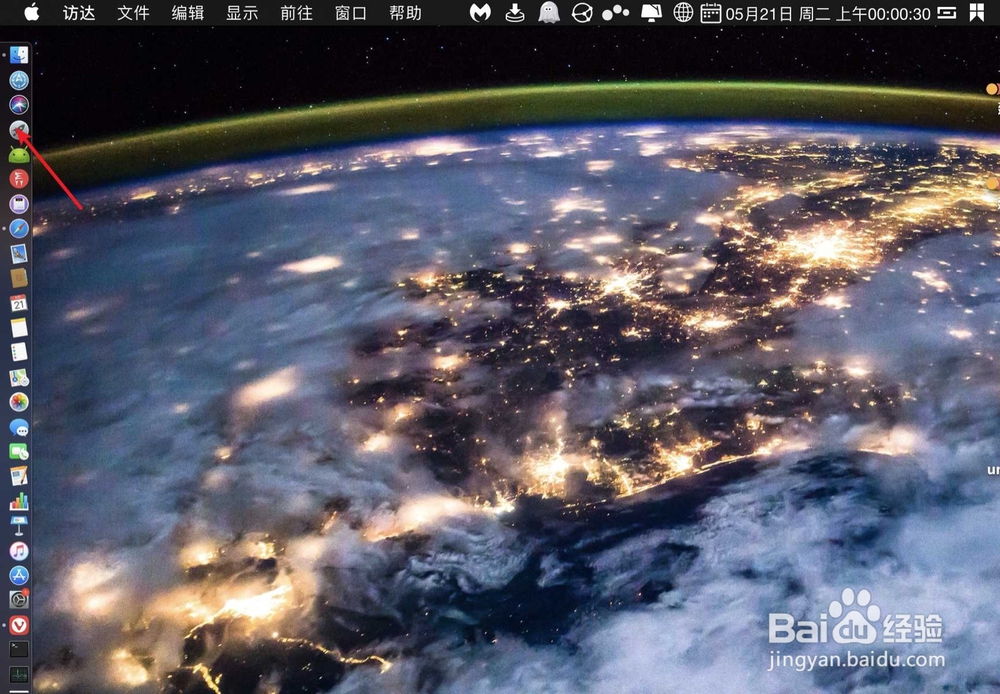
Task: Open iTunes music icon in Dock
Action: [x=19, y=550]
